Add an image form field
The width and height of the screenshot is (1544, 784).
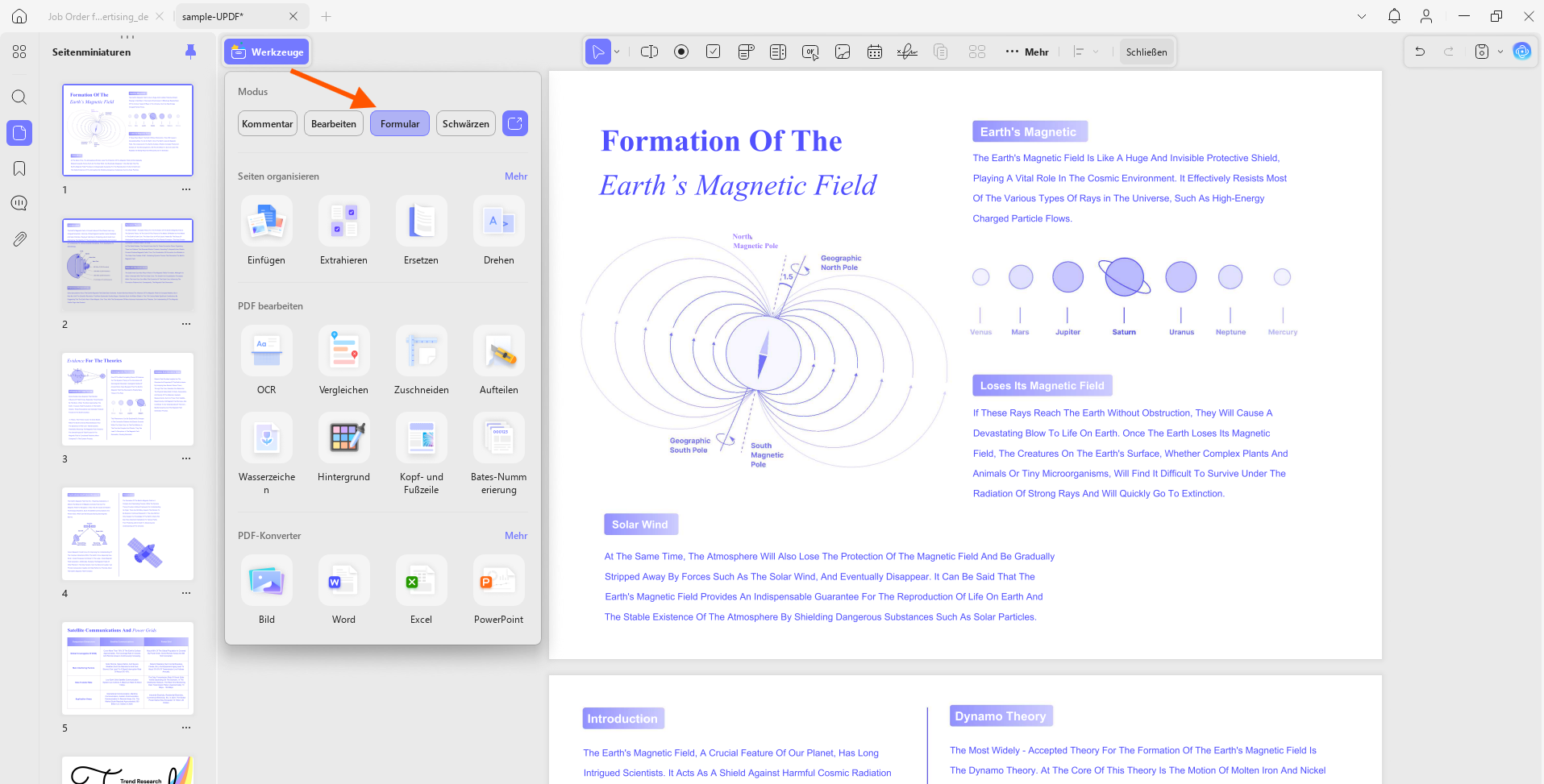pyautogui.click(x=843, y=52)
